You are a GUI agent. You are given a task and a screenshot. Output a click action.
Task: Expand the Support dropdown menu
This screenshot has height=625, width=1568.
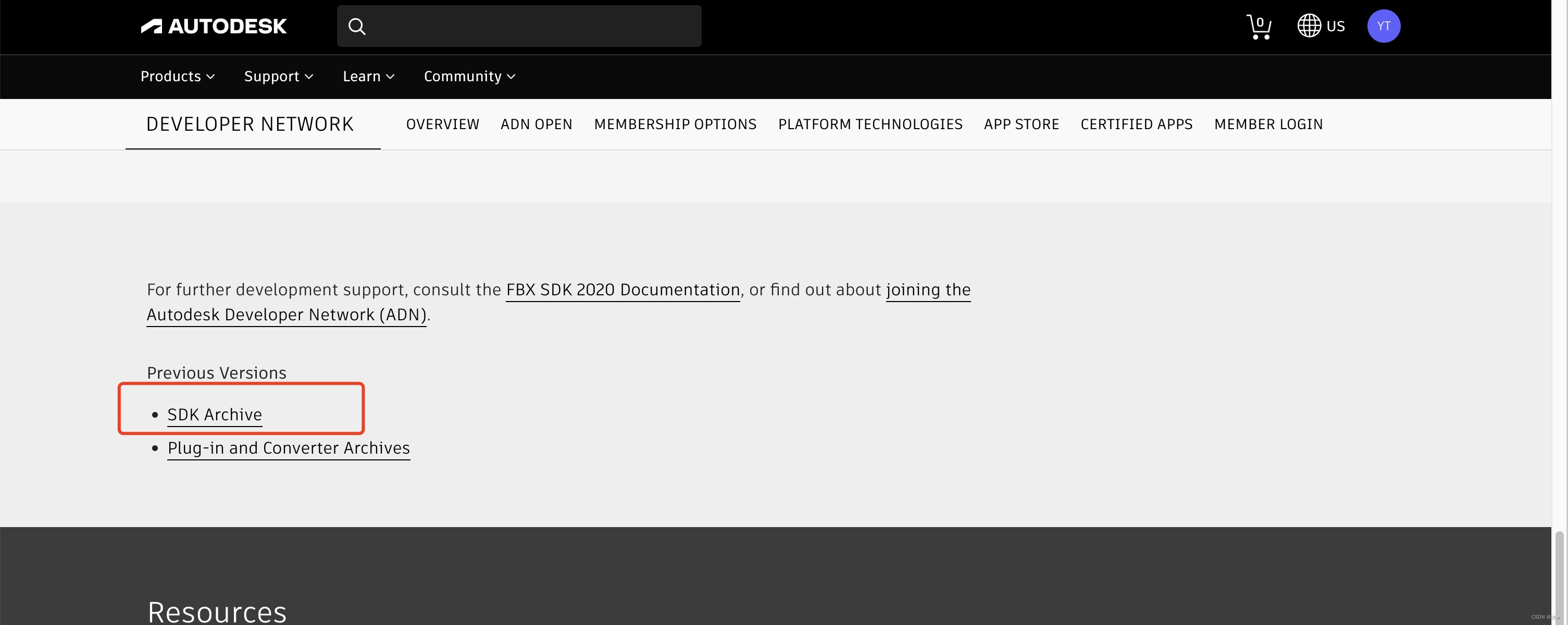pos(278,76)
